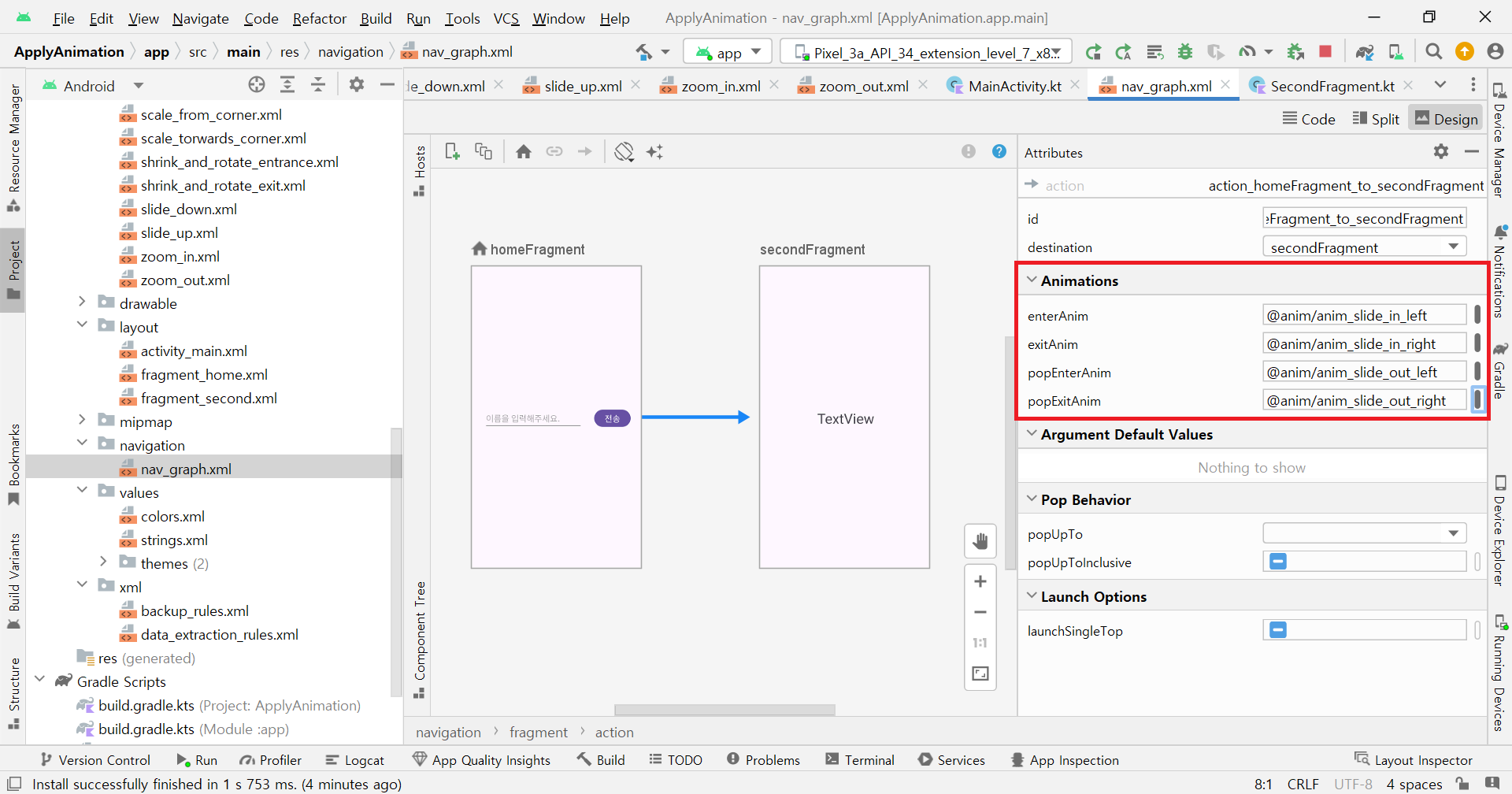Toggle popUpToInclusive checkbox
Viewport: 1512px width, 794px height.
[1278, 562]
